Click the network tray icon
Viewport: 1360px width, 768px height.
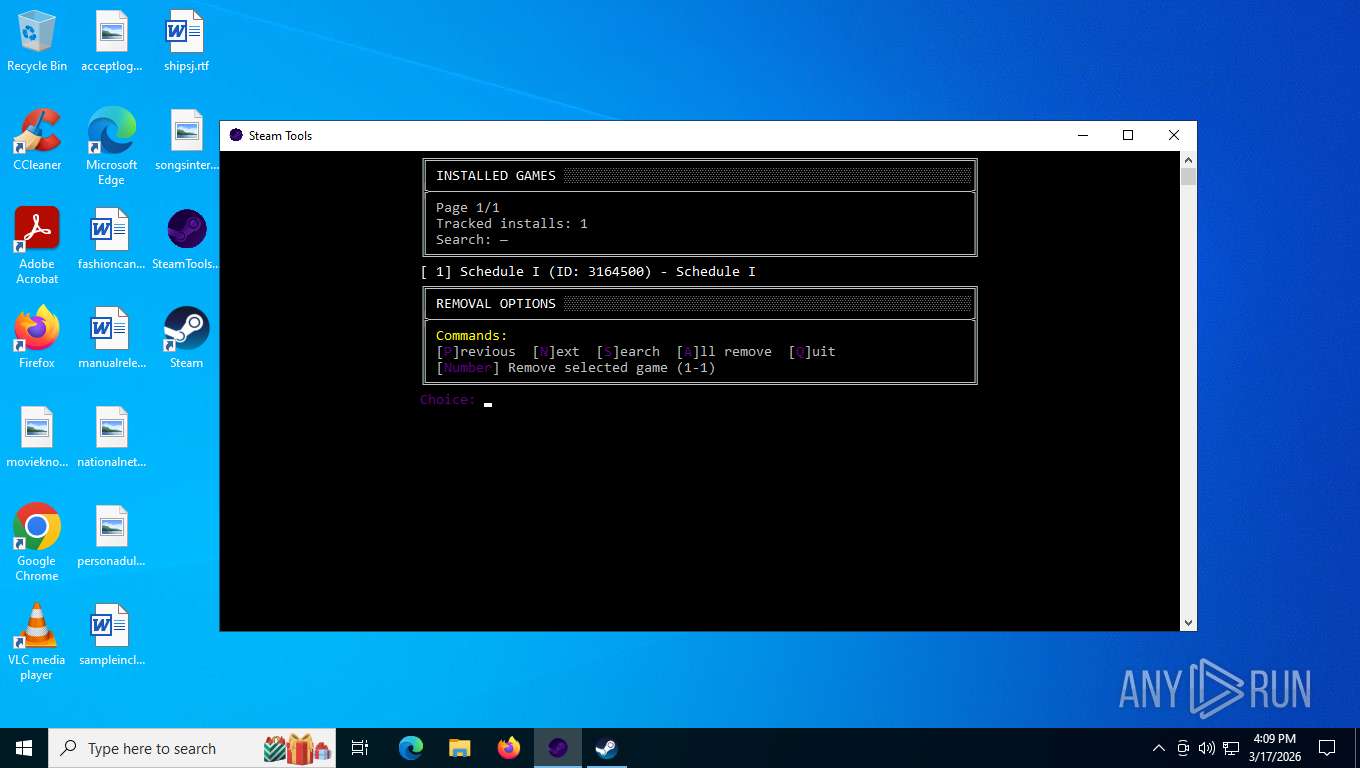coord(1230,748)
